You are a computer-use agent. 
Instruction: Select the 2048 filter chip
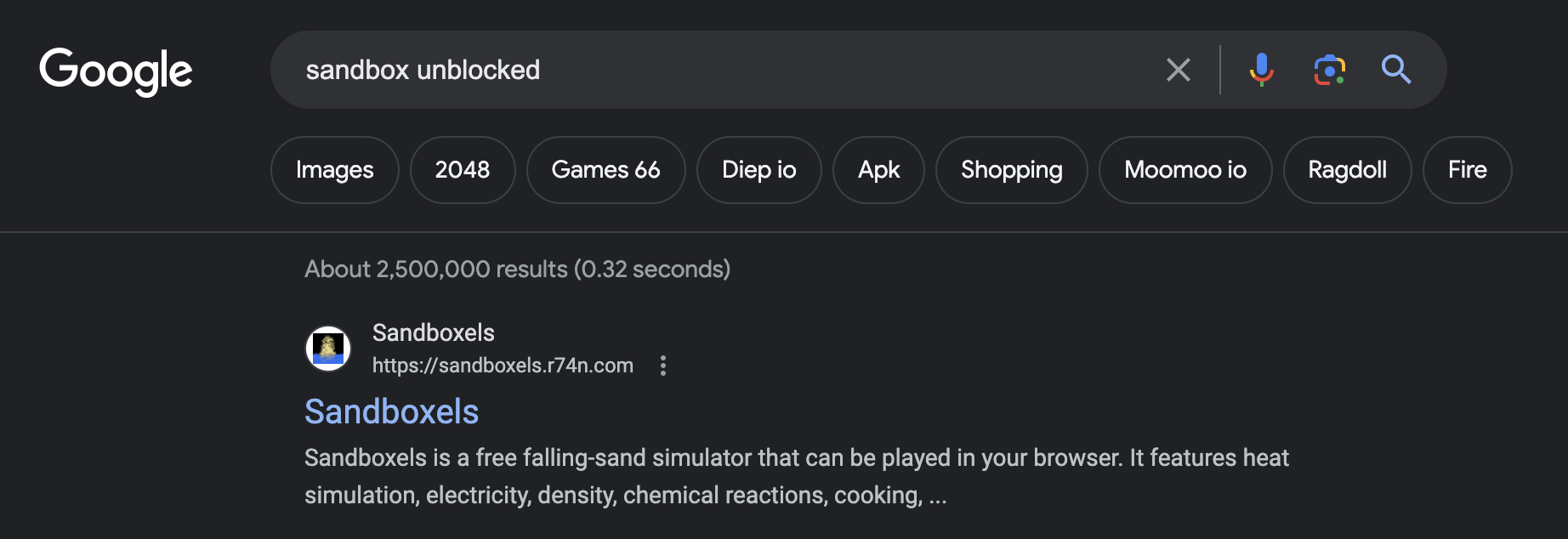[x=463, y=170]
